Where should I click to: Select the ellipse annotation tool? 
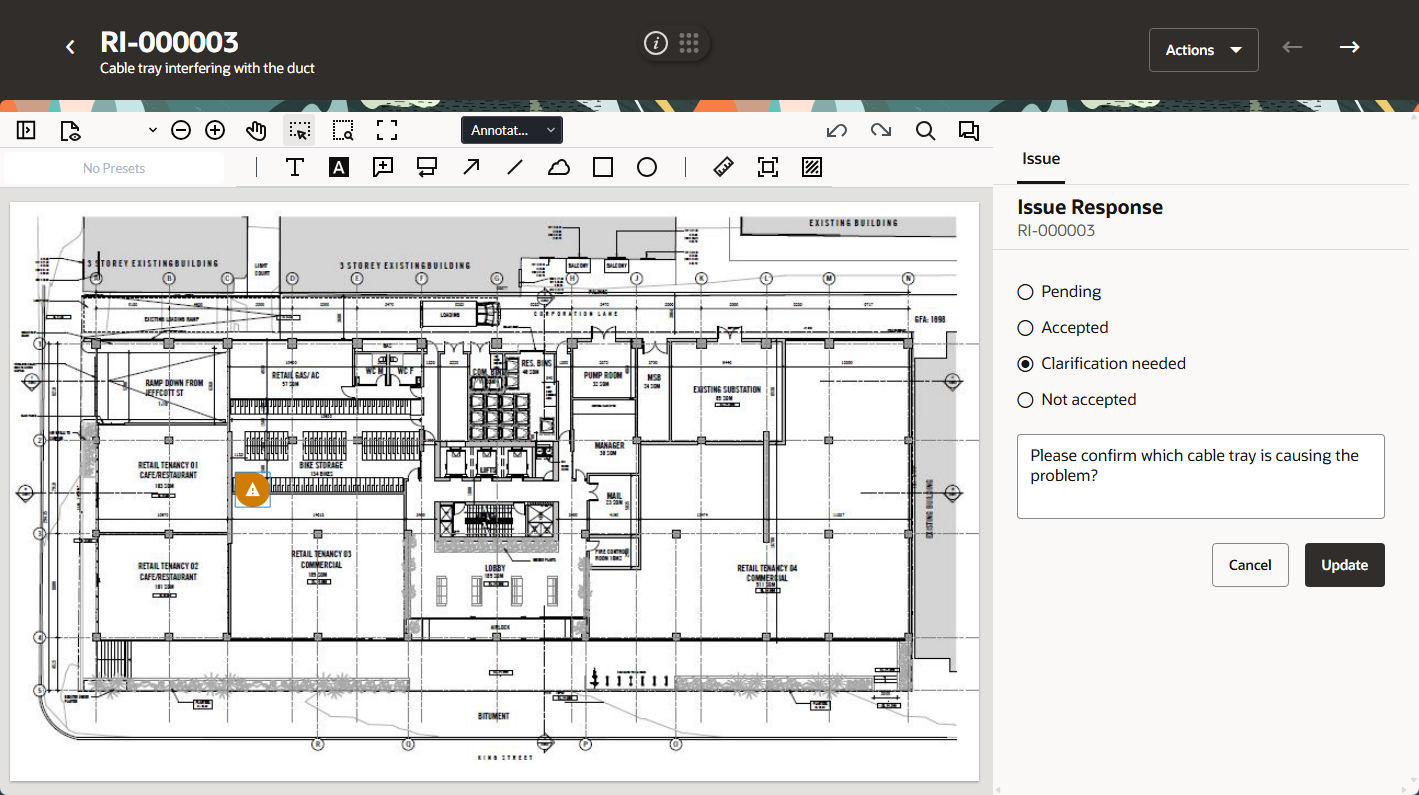[647, 167]
